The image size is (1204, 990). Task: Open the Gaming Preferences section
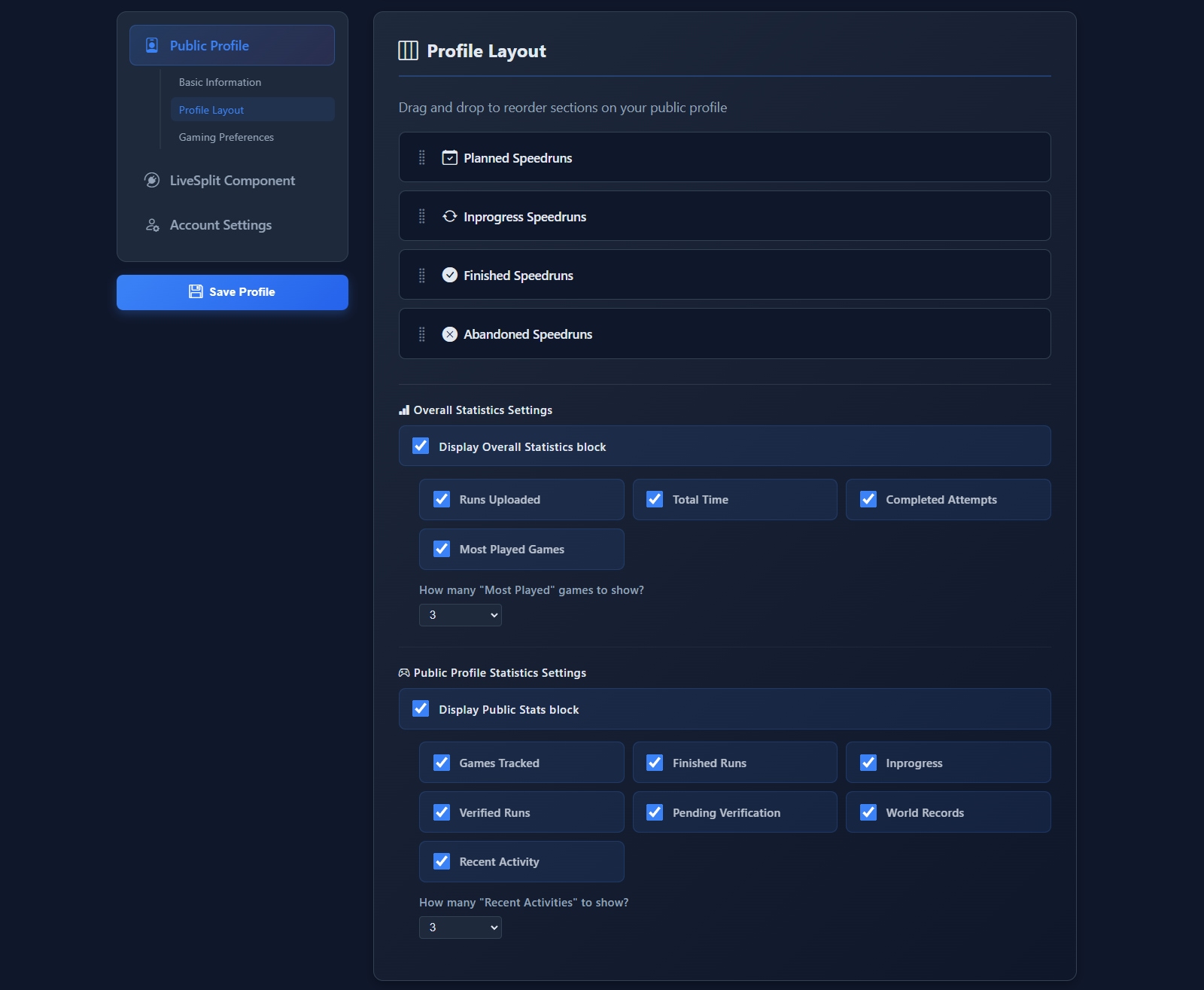click(x=226, y=137)
